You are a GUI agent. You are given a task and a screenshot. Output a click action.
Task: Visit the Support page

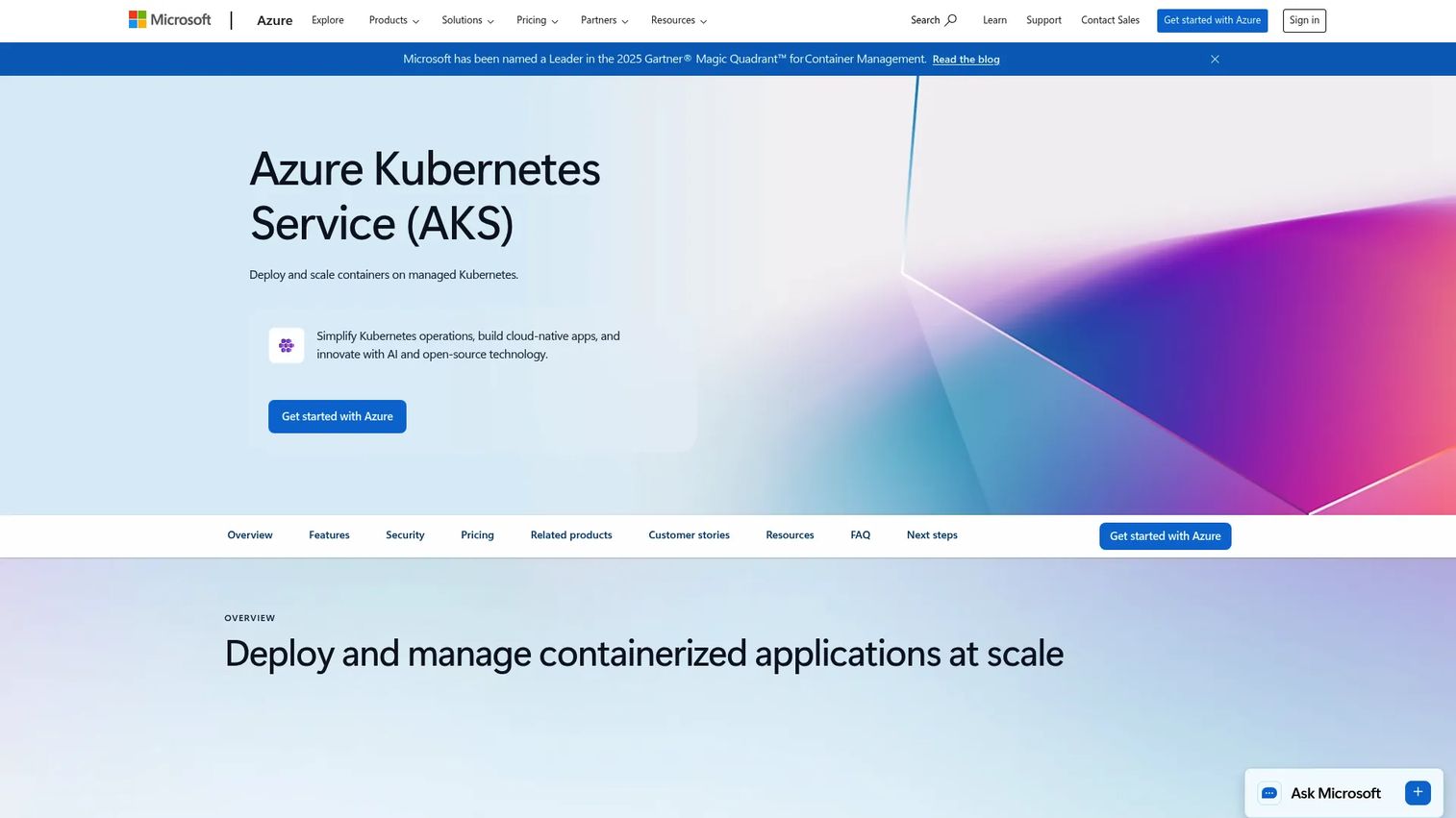tap(1043, 20)
